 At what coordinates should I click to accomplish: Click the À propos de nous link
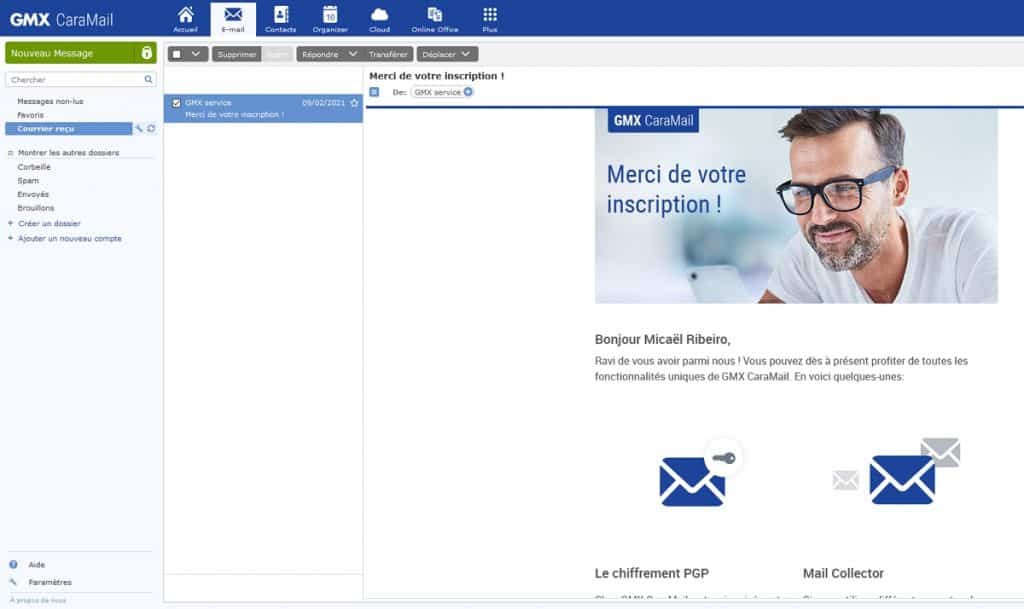[38, 600]
